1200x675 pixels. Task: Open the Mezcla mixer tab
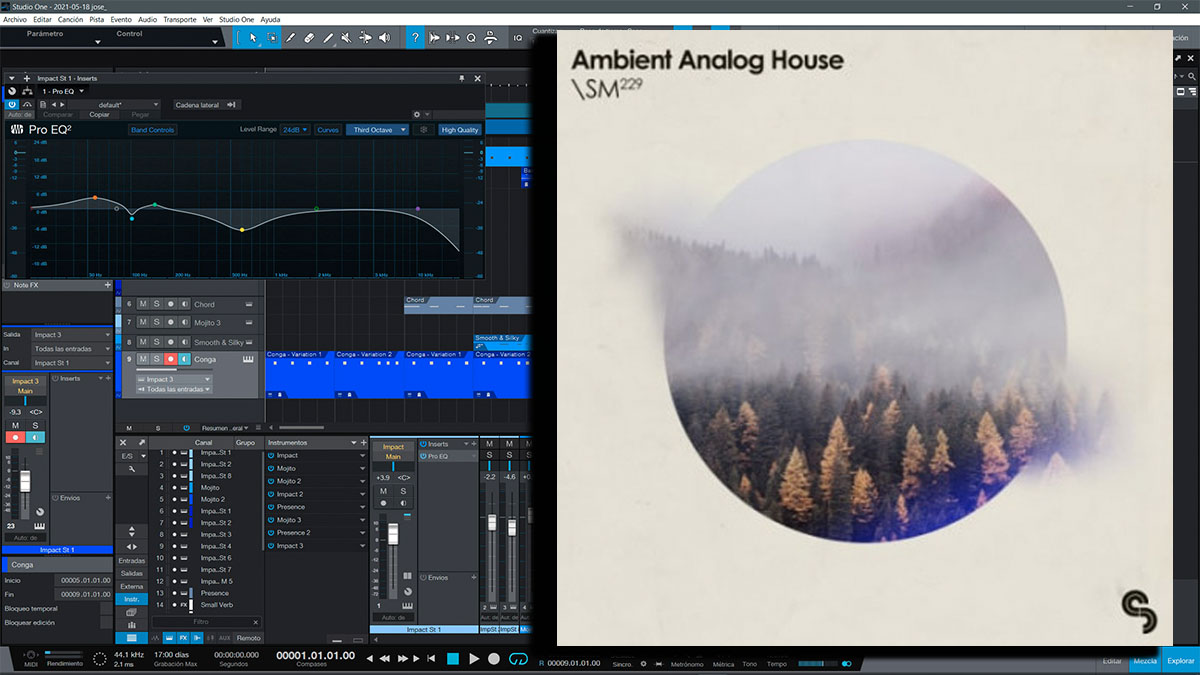(x=1145, y=661)
